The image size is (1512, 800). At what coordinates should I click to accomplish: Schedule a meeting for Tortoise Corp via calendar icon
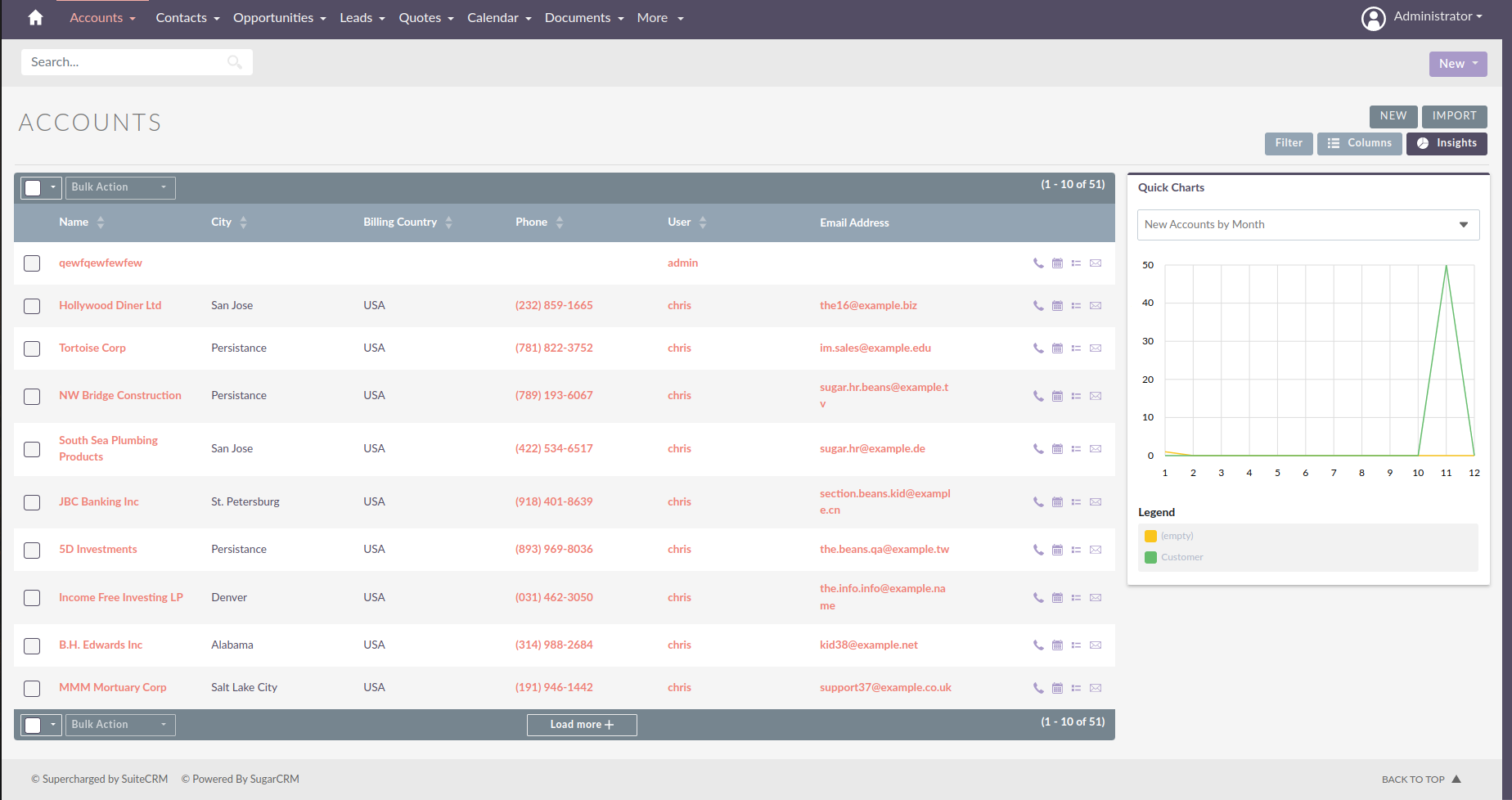[x=1057, y=348]
